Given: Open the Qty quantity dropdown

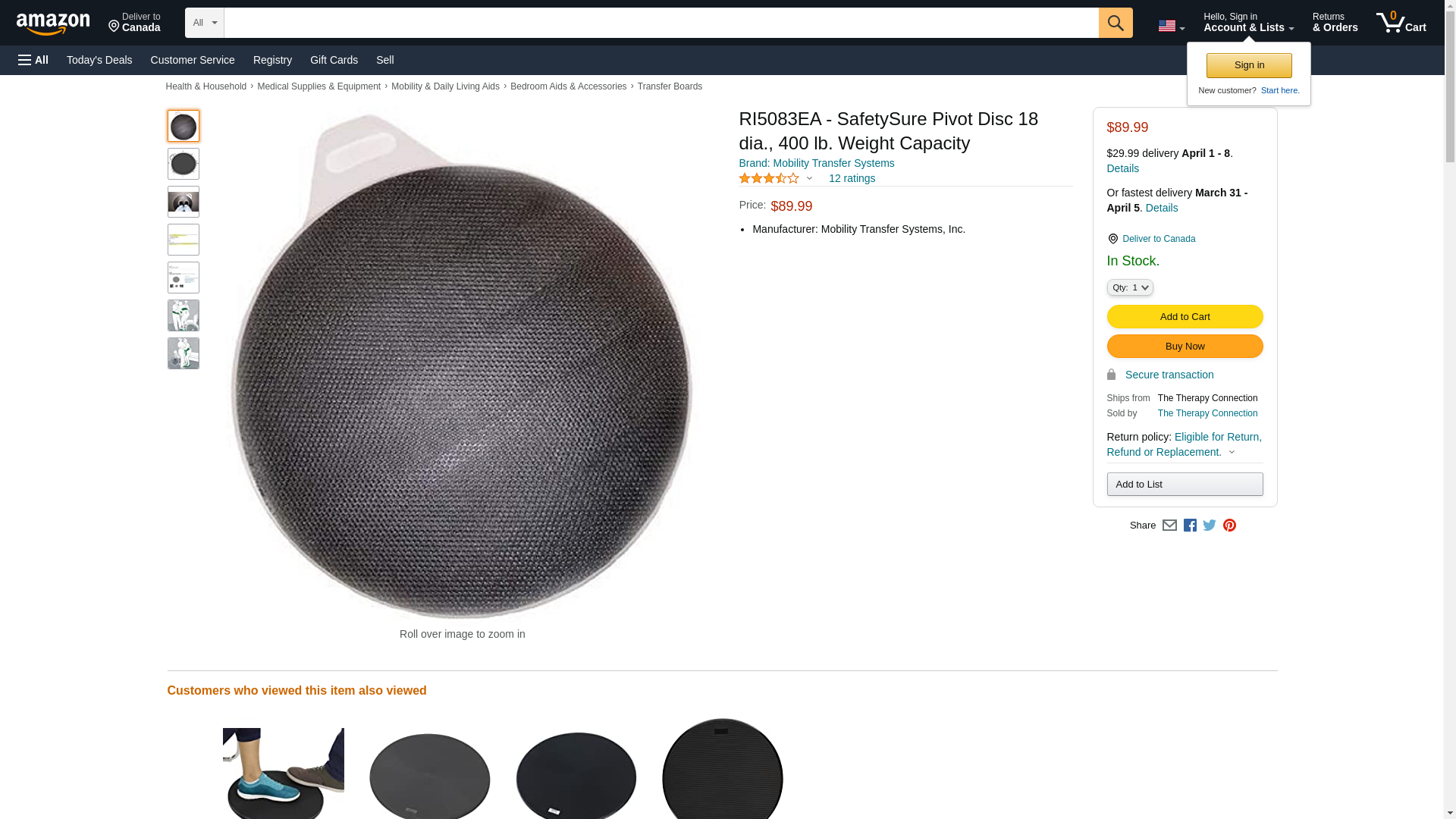Looking at the screenshot, I should pos(1129,287).
